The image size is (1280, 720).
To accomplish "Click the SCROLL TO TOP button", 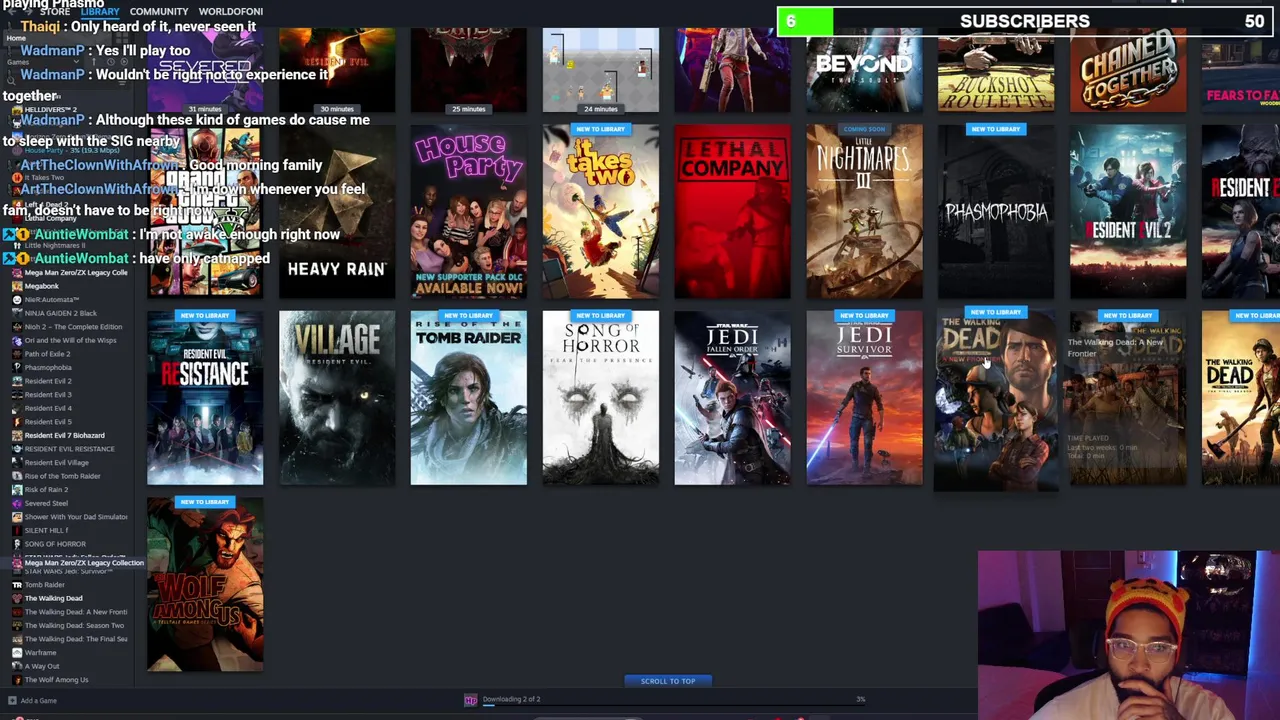I will [668, 681].
